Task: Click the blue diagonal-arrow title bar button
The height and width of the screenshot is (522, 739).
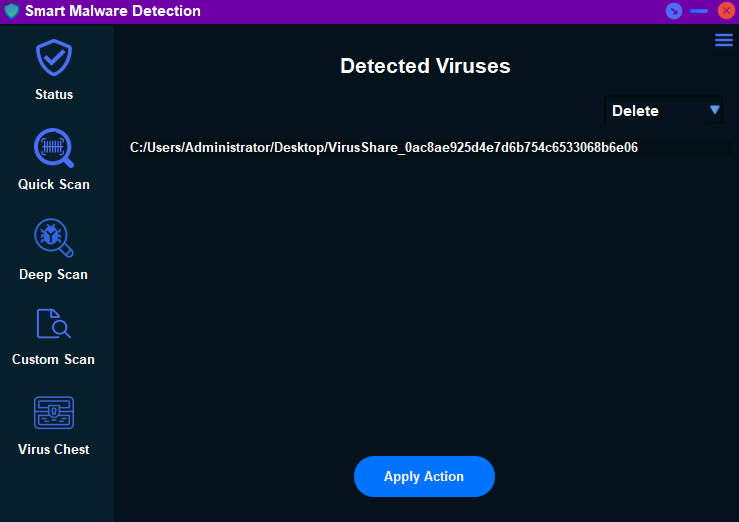Action: click(x=674, y=11)
